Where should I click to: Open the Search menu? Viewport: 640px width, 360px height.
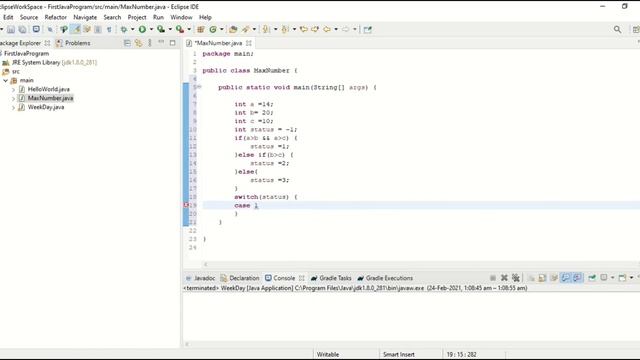[112, 17]
